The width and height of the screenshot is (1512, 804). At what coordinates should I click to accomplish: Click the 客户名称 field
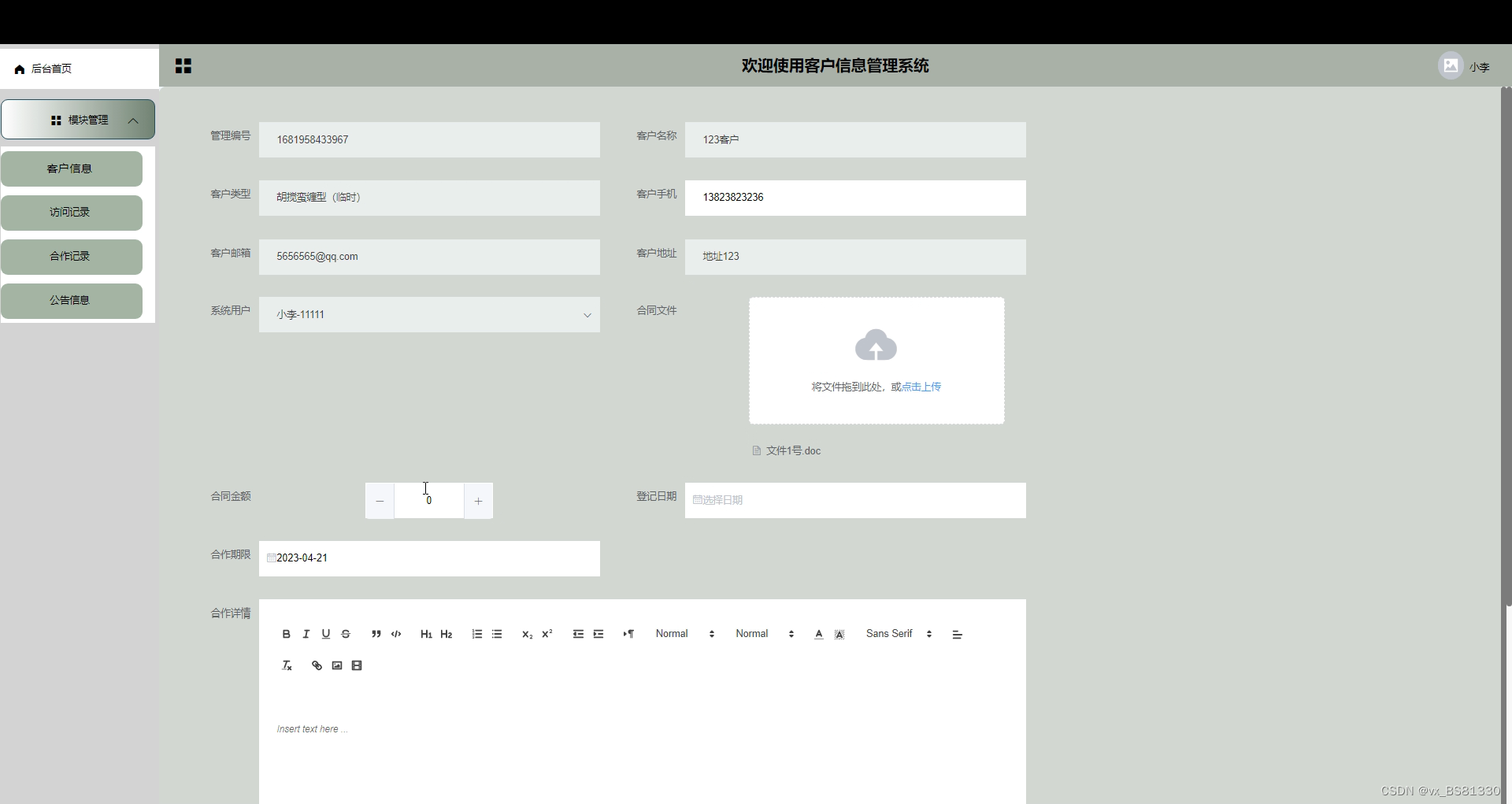855,139
